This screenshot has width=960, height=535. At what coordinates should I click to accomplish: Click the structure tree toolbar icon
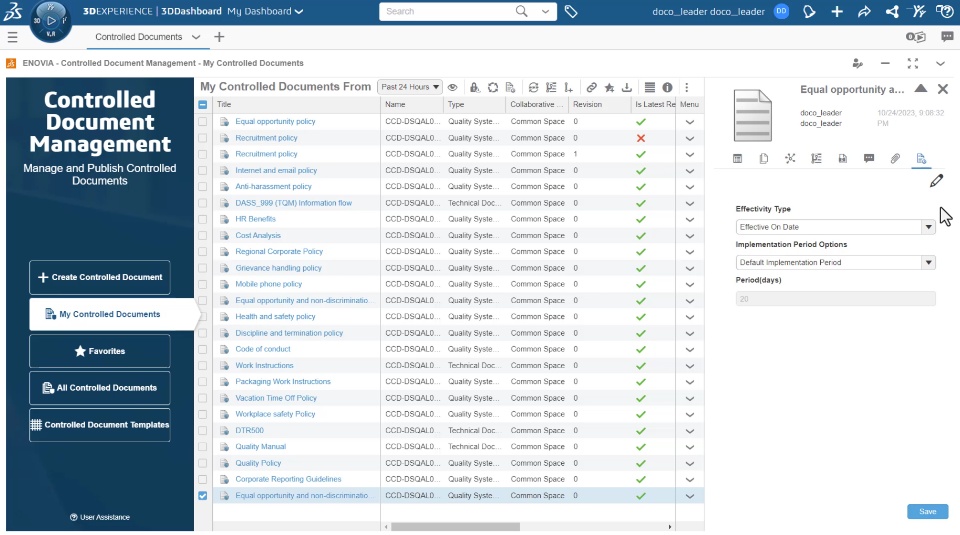click(x=551, y=88)
